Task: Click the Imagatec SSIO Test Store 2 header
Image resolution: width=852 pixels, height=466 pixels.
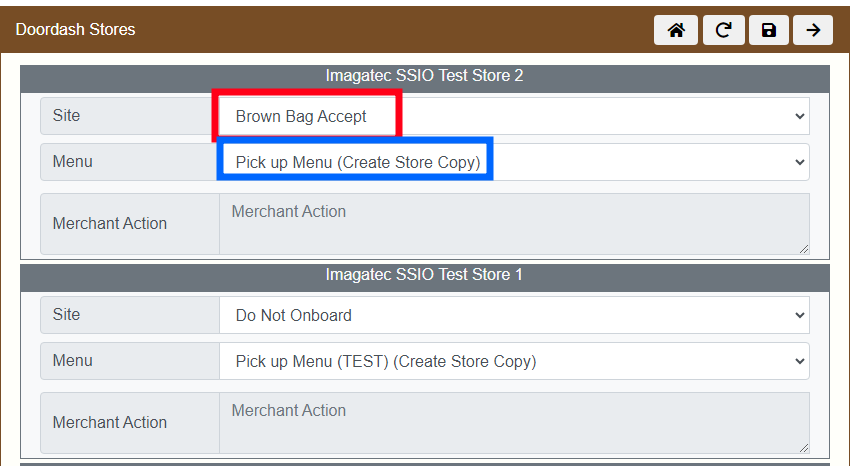Action: point(424,76)
